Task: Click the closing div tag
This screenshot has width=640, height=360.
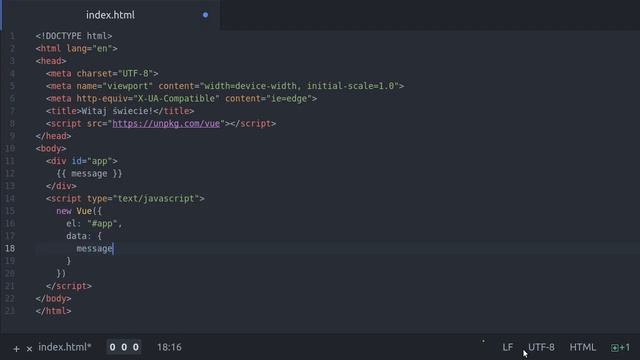Action: (61, 186)
